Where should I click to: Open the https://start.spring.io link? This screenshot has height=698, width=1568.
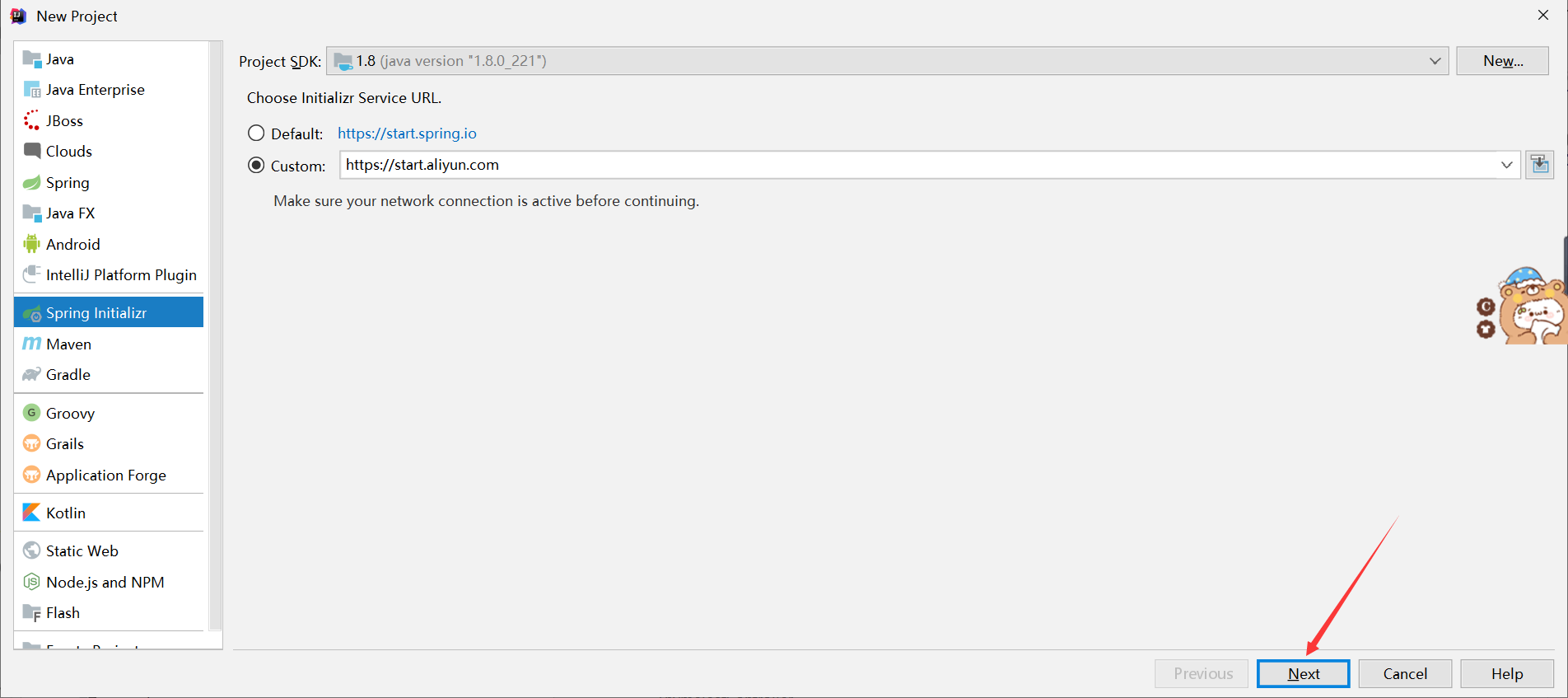click(407, 134)
